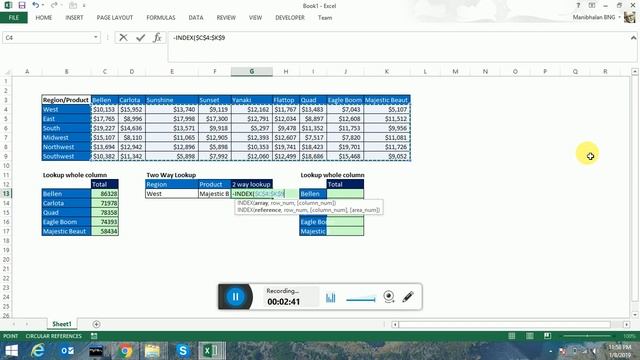The image size is (640, 360).
Task: Adjust the zoom slider in status bar
Action: point(588,336)
